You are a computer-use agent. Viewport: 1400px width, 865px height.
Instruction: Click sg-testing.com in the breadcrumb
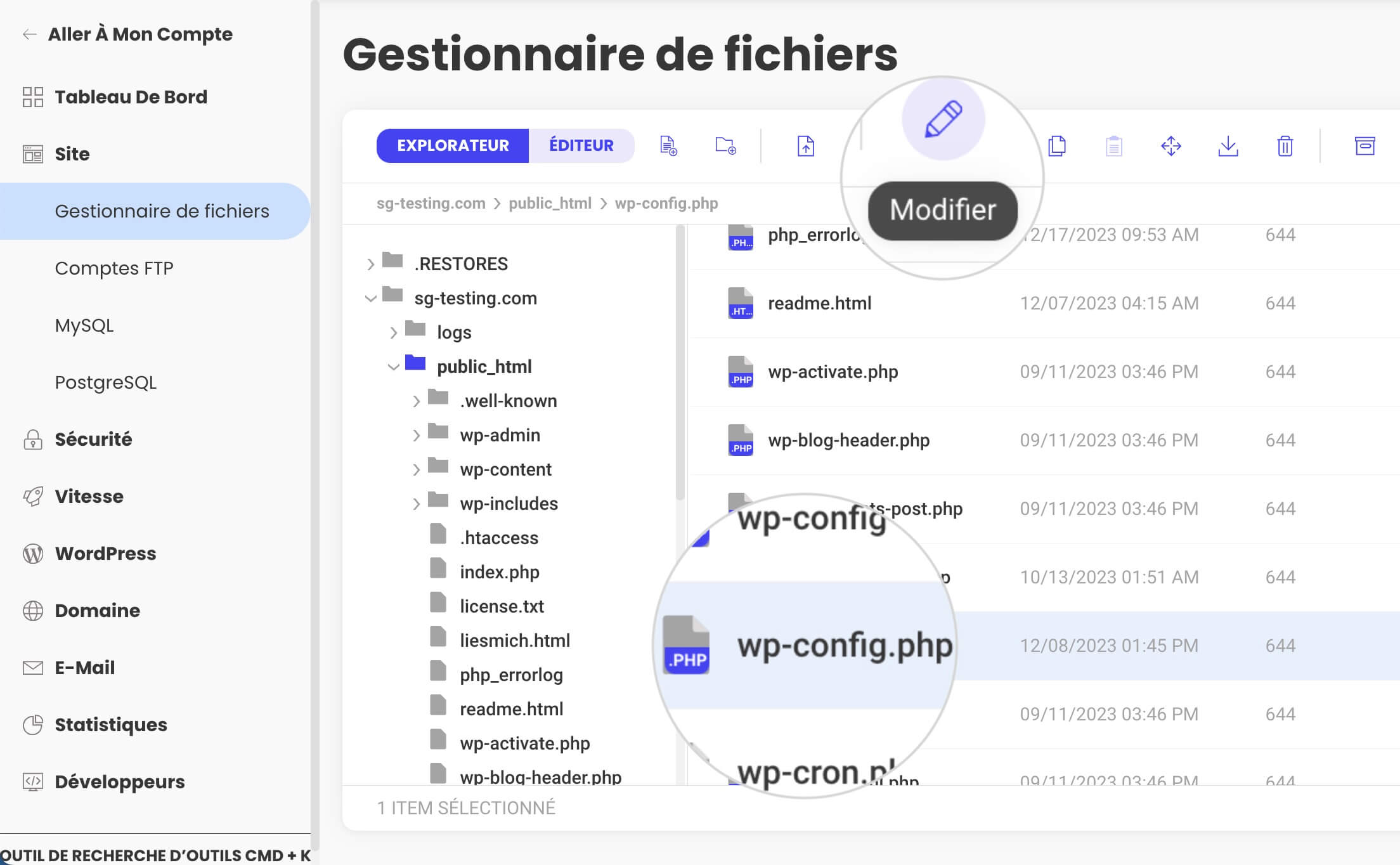(x=431, y=204)
